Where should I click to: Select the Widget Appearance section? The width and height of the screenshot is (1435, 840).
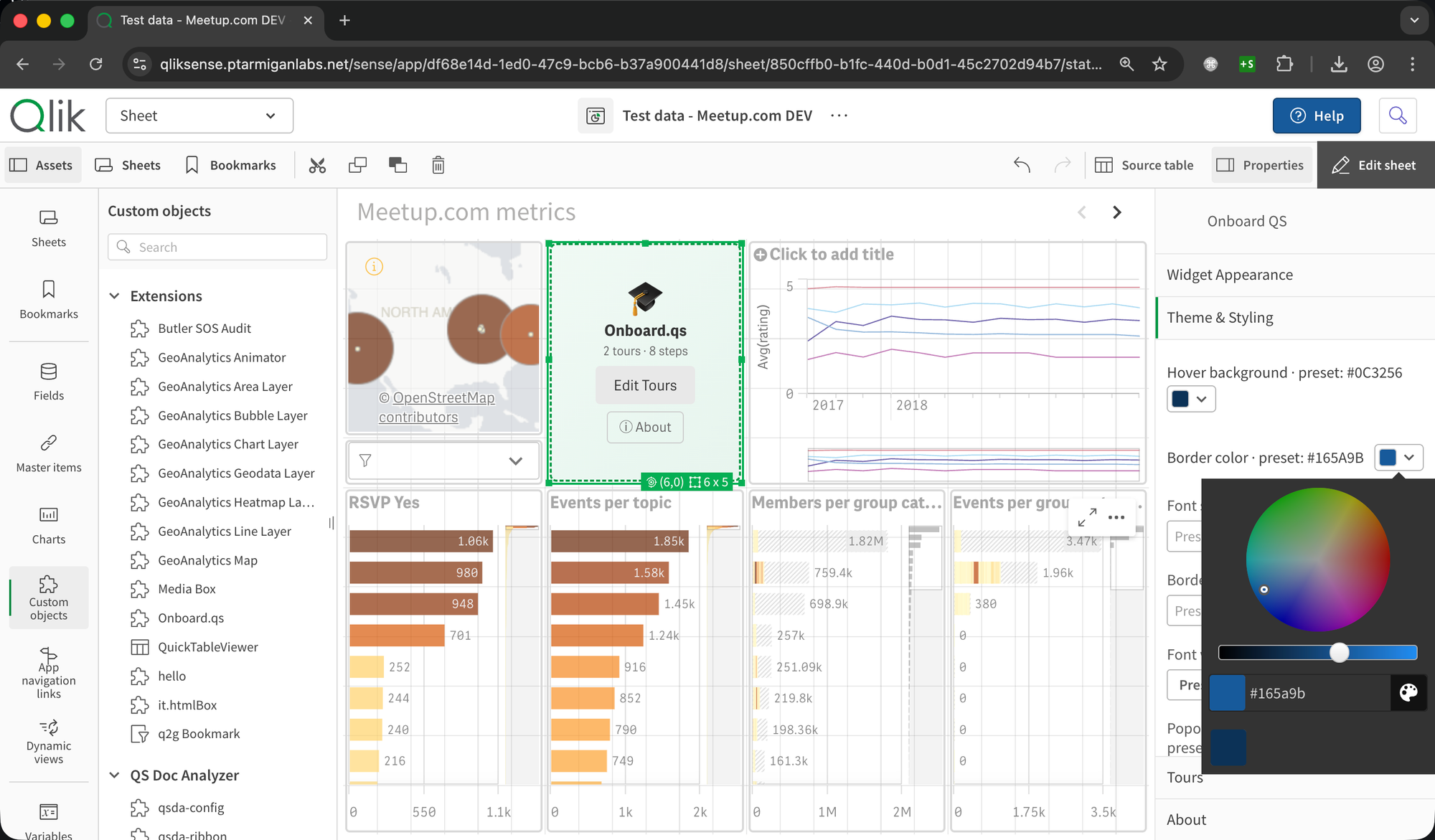click(1230, 275)
